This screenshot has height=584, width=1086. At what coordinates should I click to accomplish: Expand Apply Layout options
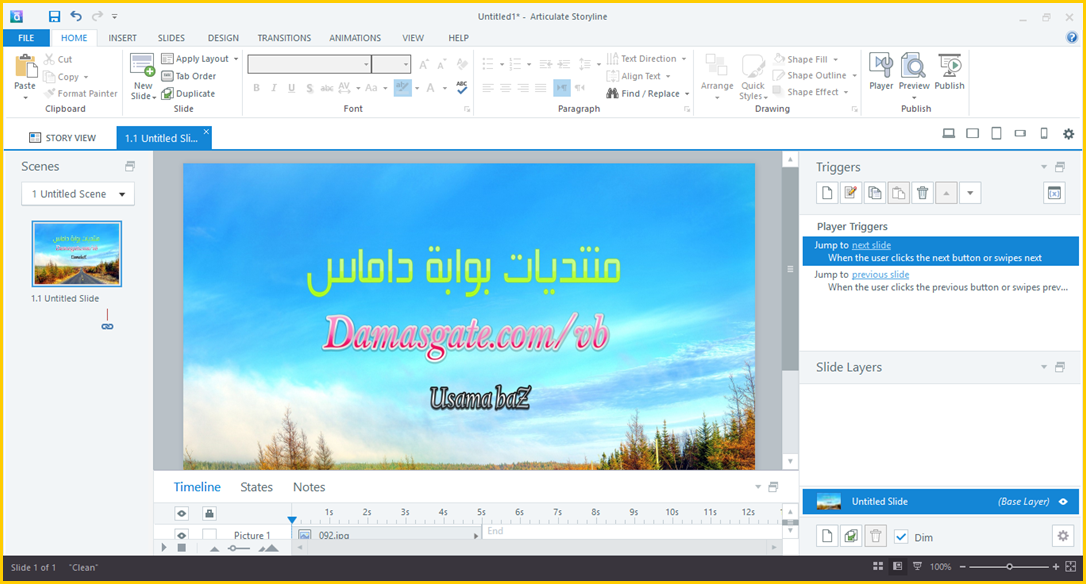click(236, 59)
